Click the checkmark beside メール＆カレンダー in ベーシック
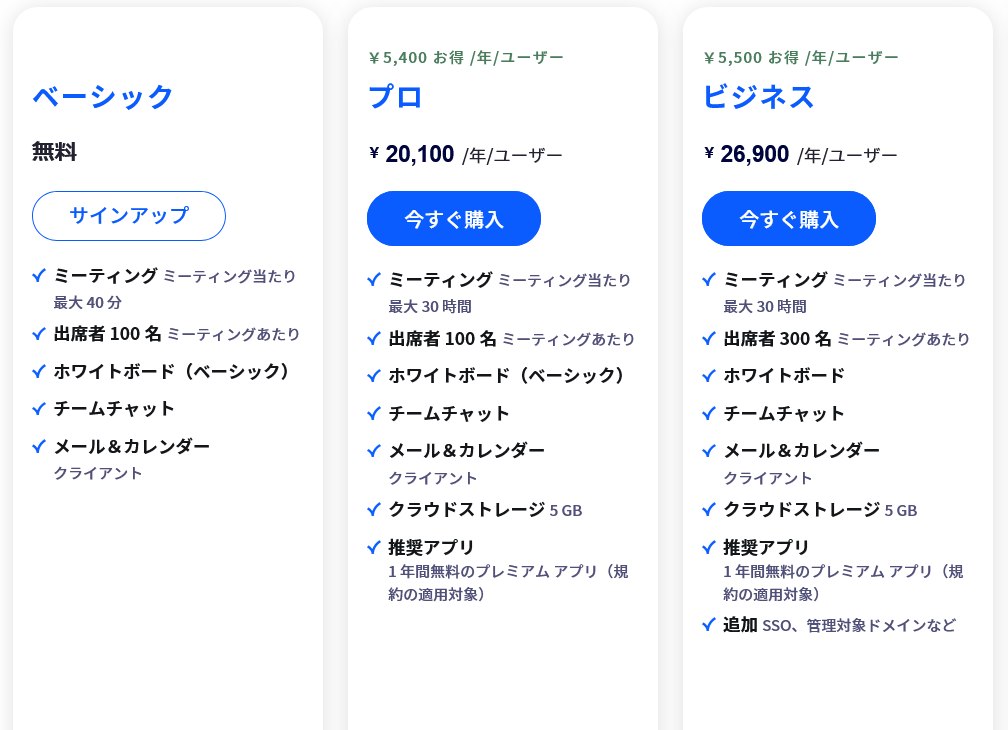 37,447
